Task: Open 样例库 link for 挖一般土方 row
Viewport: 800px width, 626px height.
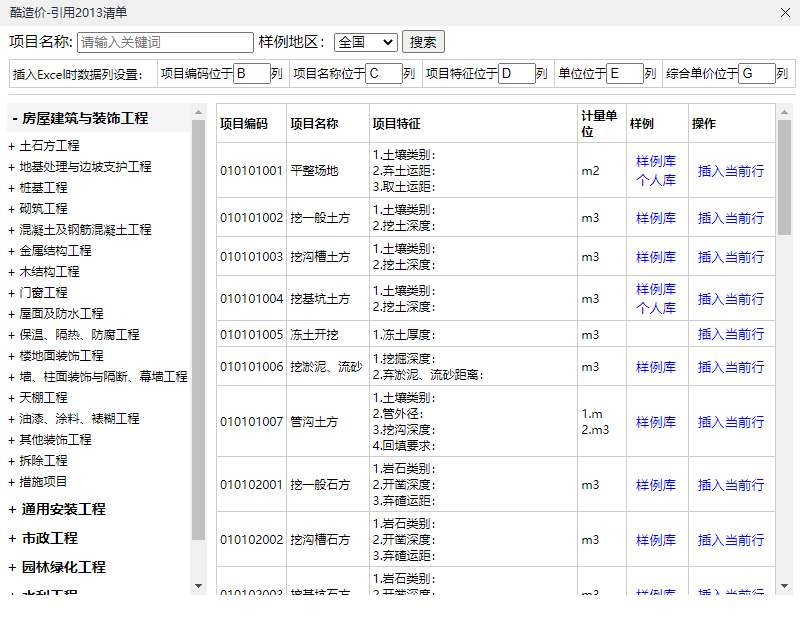Action: tap(656, 218)
